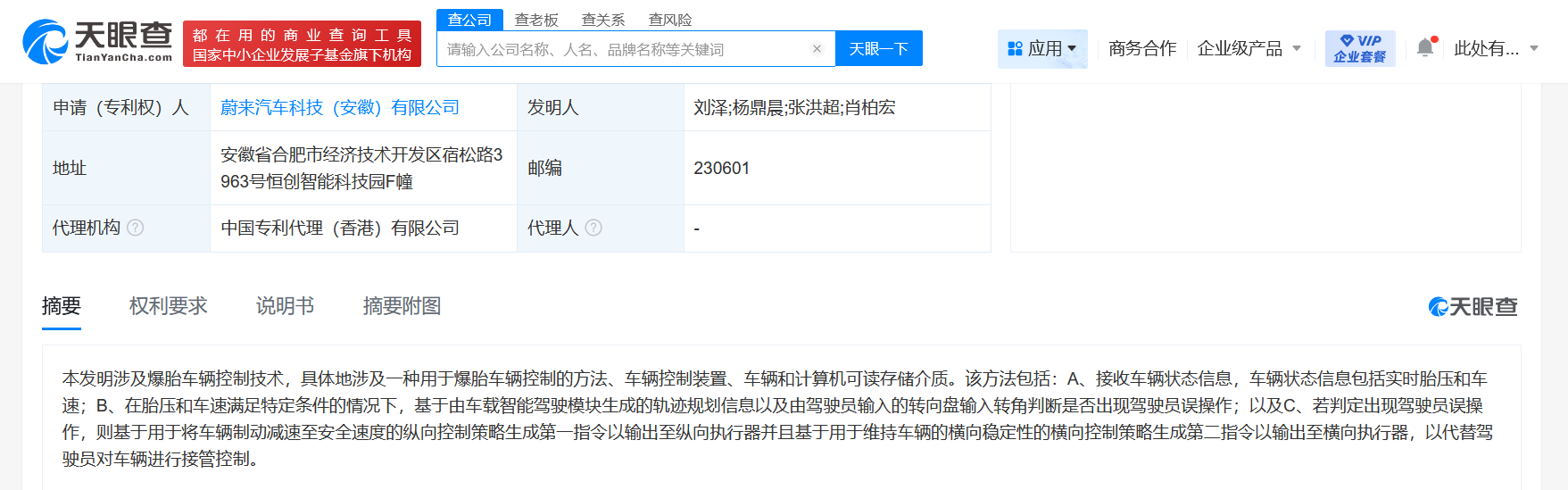Select the 查关系 search tab
The height and width of the screenshot is (490, 1568).
pyautogui.click(x=603, y=20)
